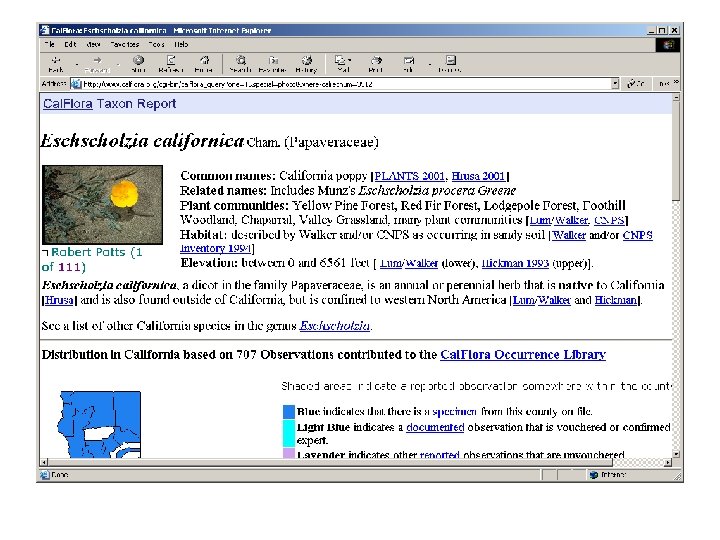Click the vertical scrollbar up arrow
This screenshot has width=720, height=540.
pyautogui.click(x=676, y=98)
